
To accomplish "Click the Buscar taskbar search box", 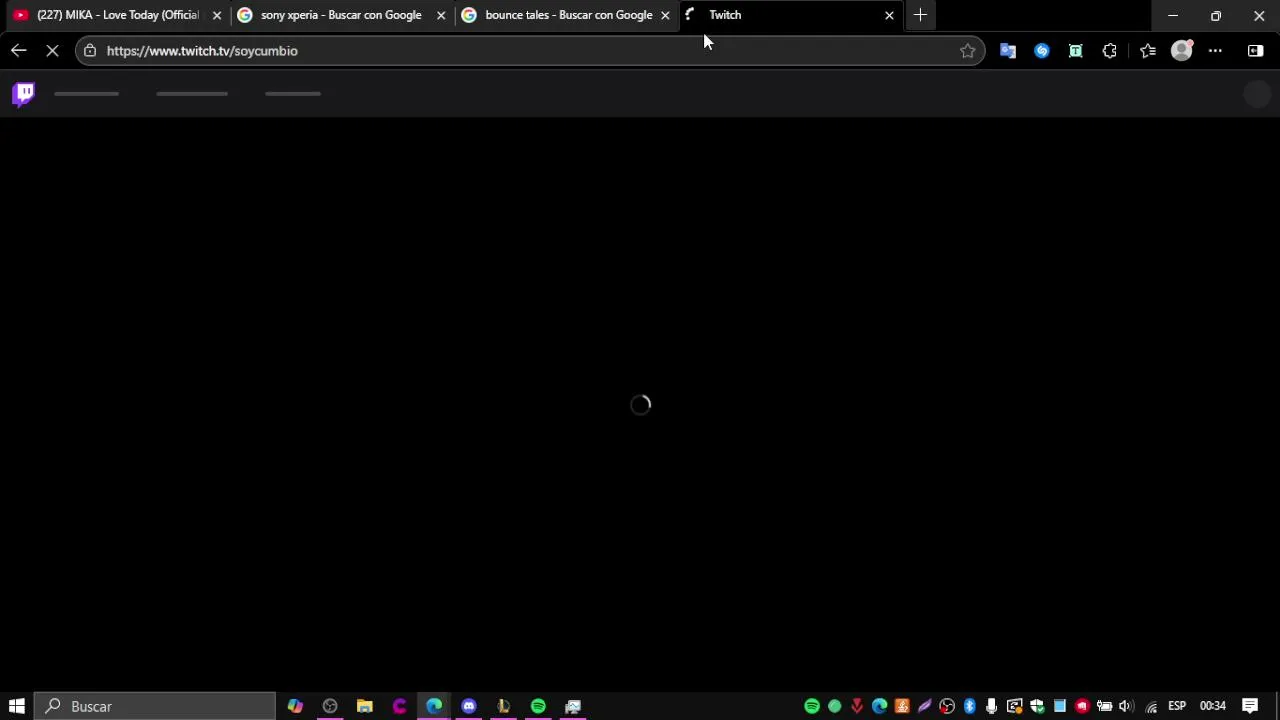I will click(155, 706).
